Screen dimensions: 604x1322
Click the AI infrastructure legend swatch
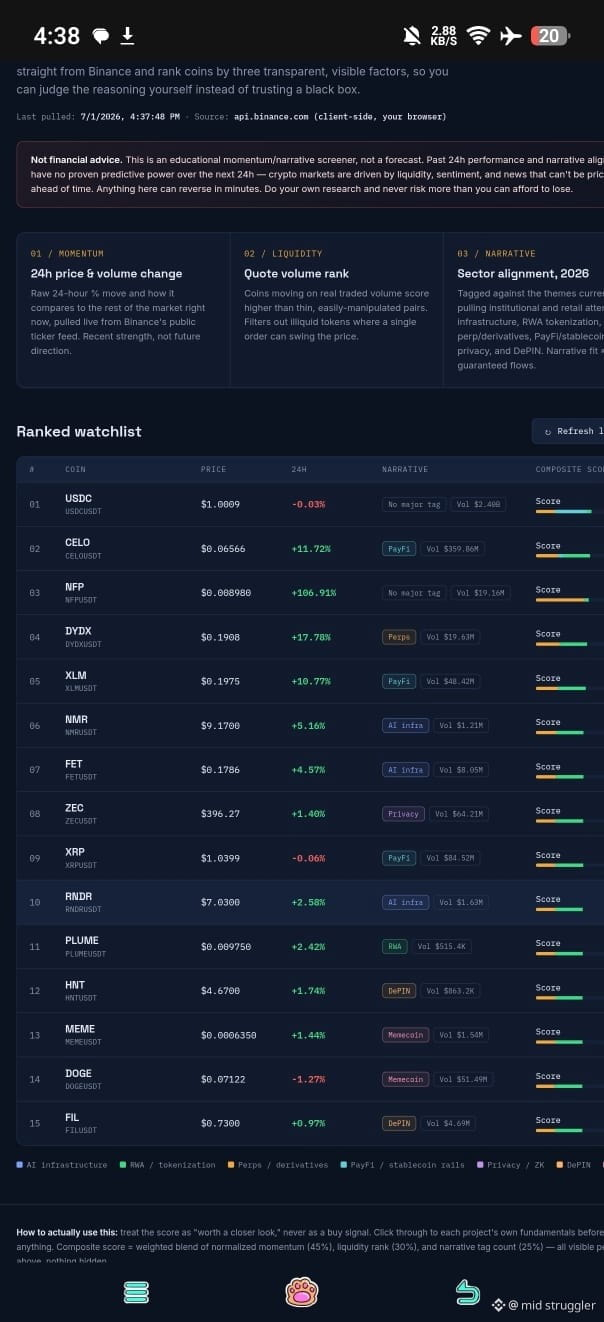[x=20, y=1165]
